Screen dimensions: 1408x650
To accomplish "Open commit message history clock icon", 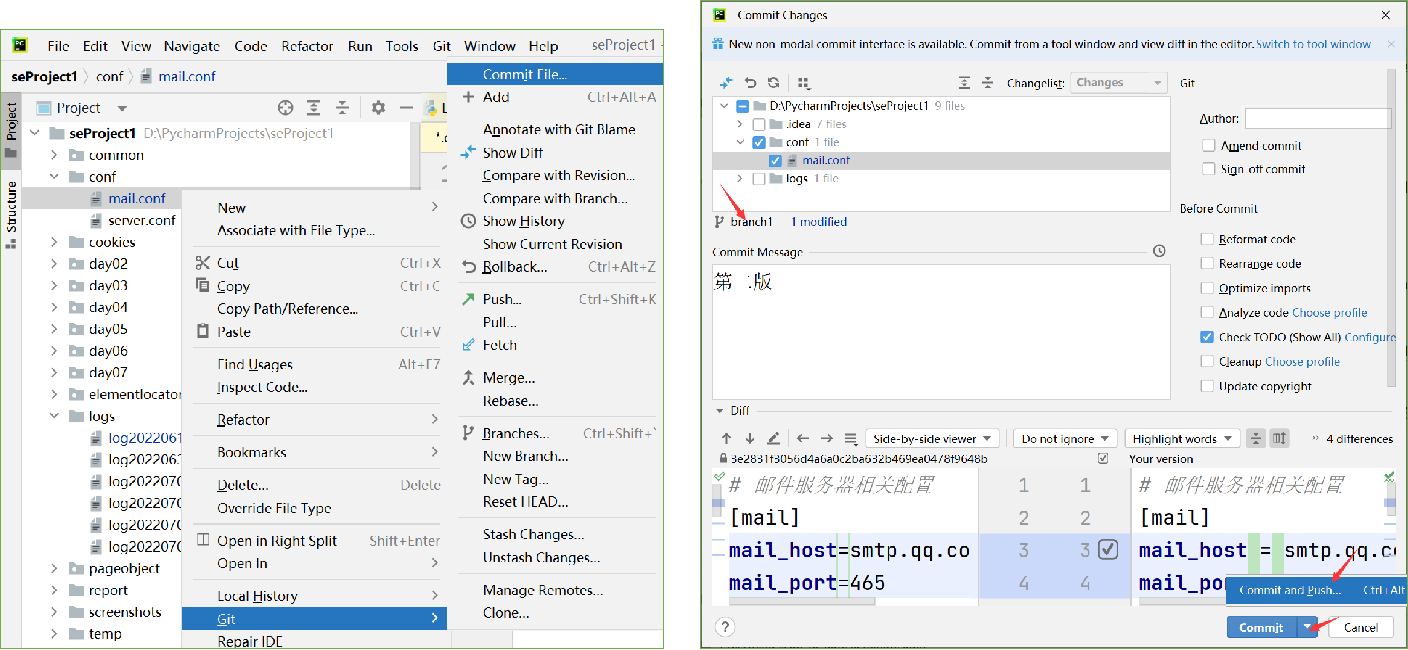I will coord(1159,251).
